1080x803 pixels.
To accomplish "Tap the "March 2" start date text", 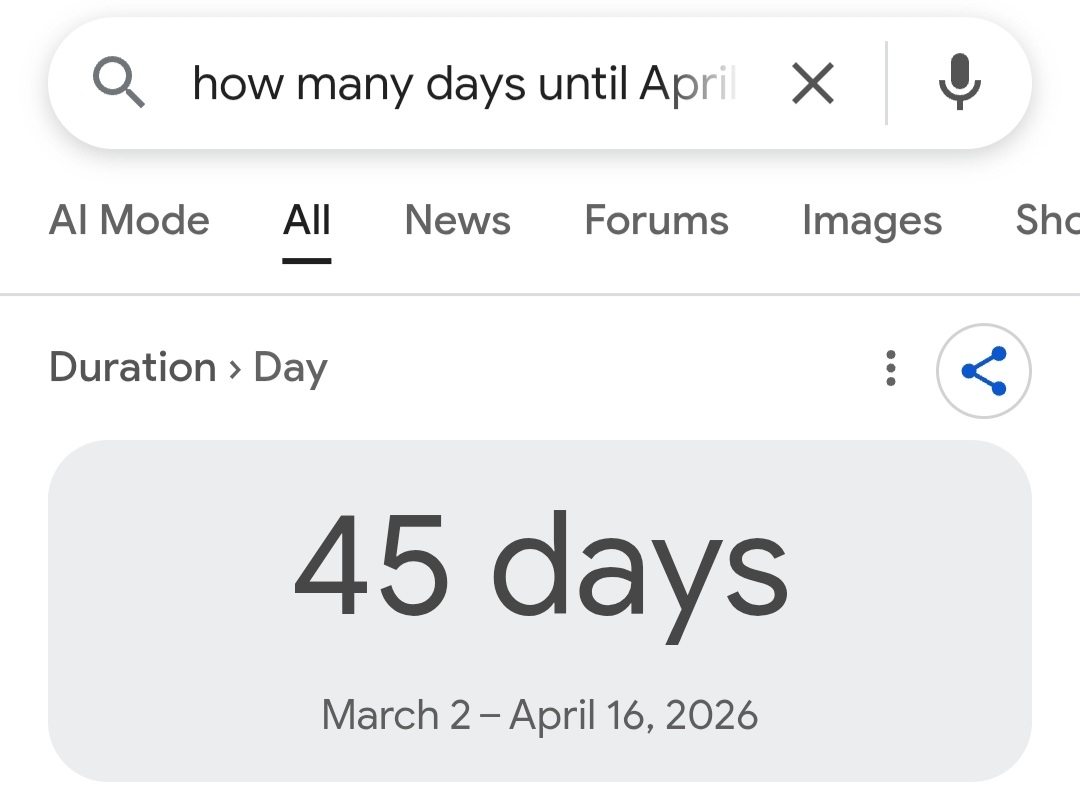I will (395, 716).
